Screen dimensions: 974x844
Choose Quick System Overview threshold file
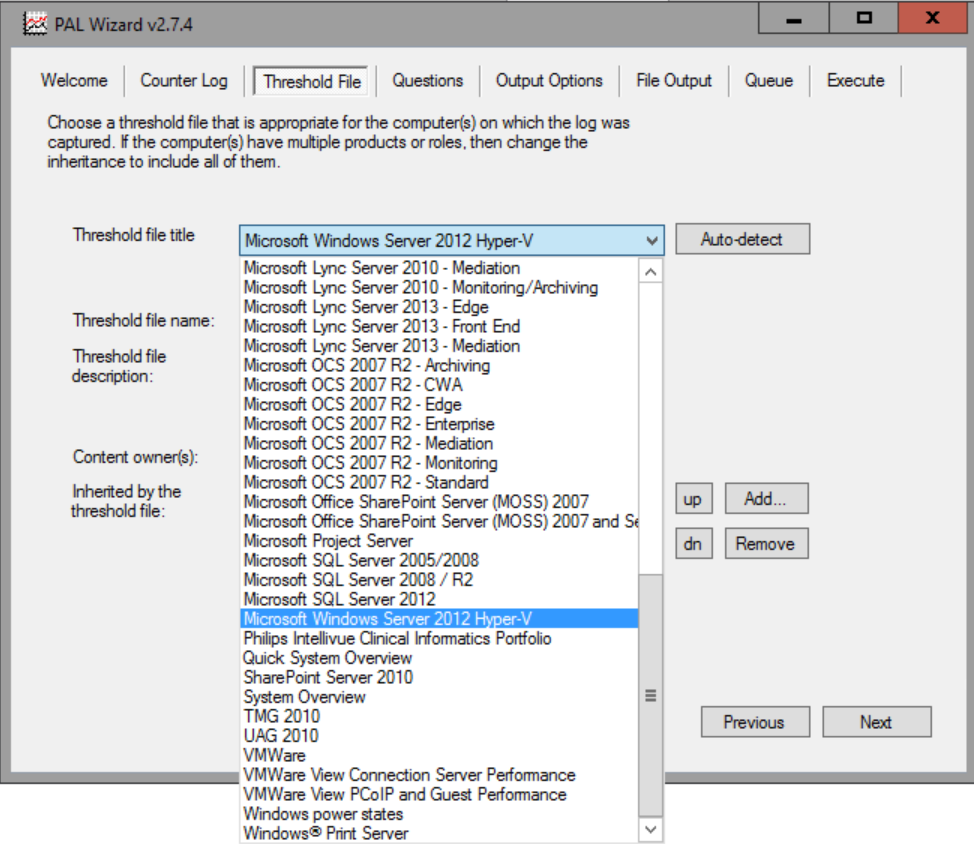point(327,658)
